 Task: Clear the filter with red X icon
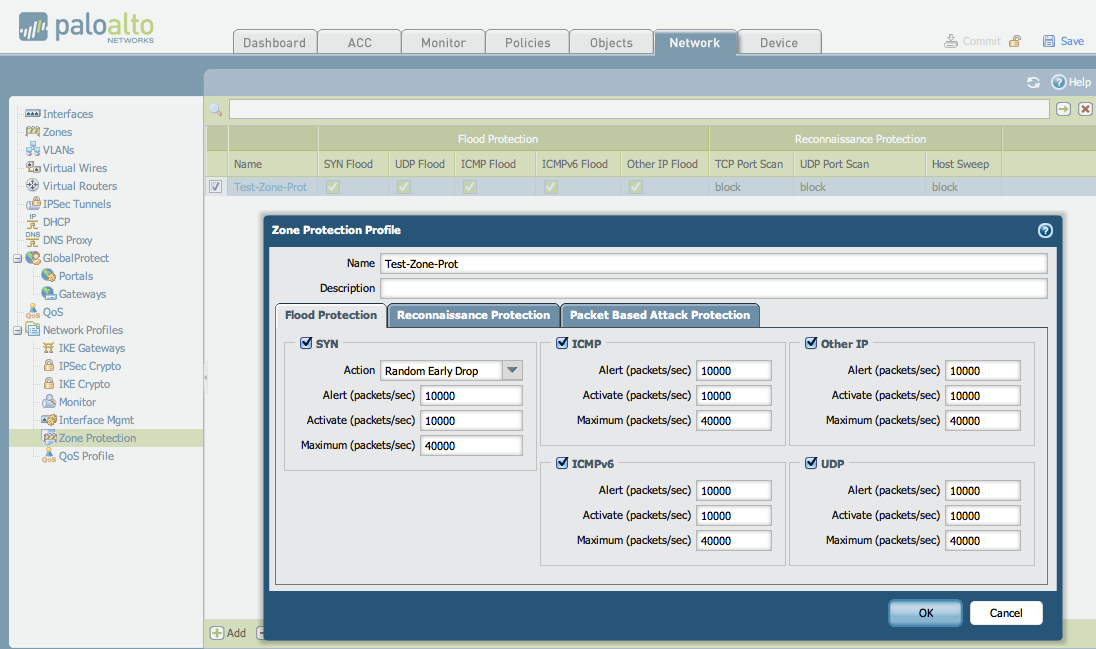click(x=1085, y=109)
